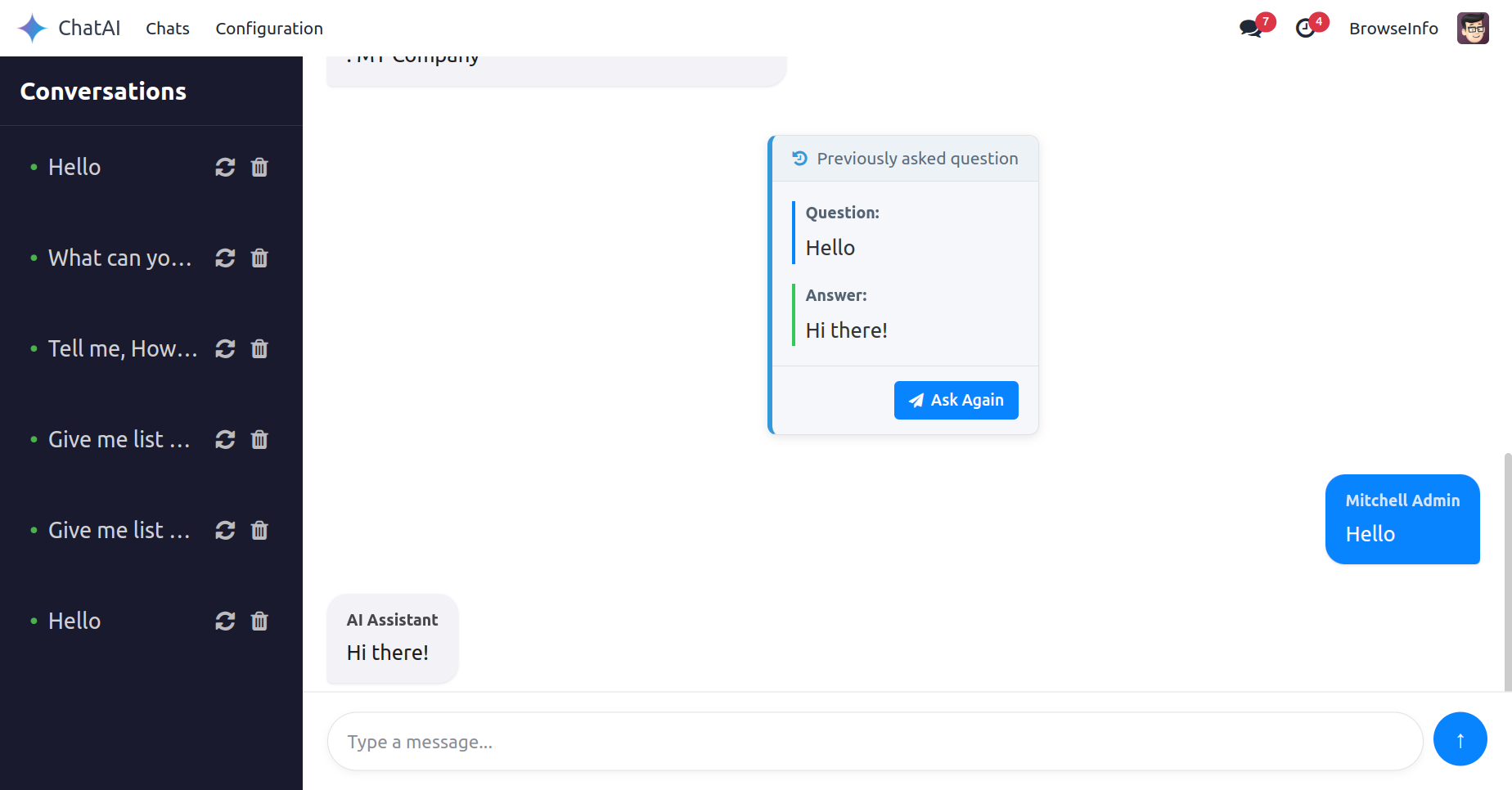Viewport: 1512px width, 790px height.
Task: Open the user avatar menu
Action: pyautogui.click(x=1473, y=29)
